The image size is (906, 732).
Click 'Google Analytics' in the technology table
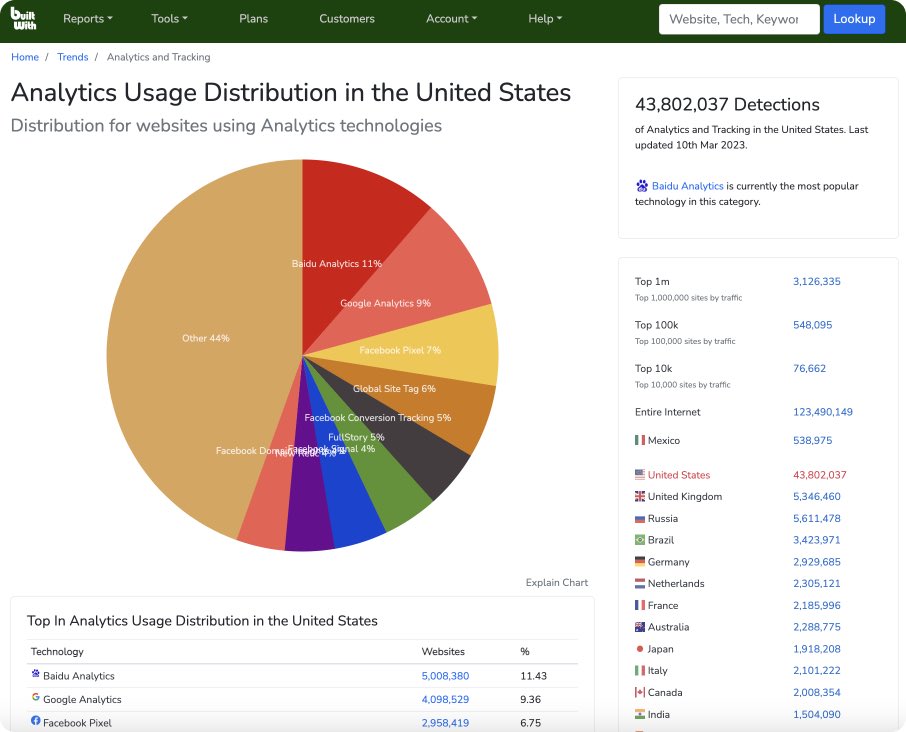tap(82, 699)
